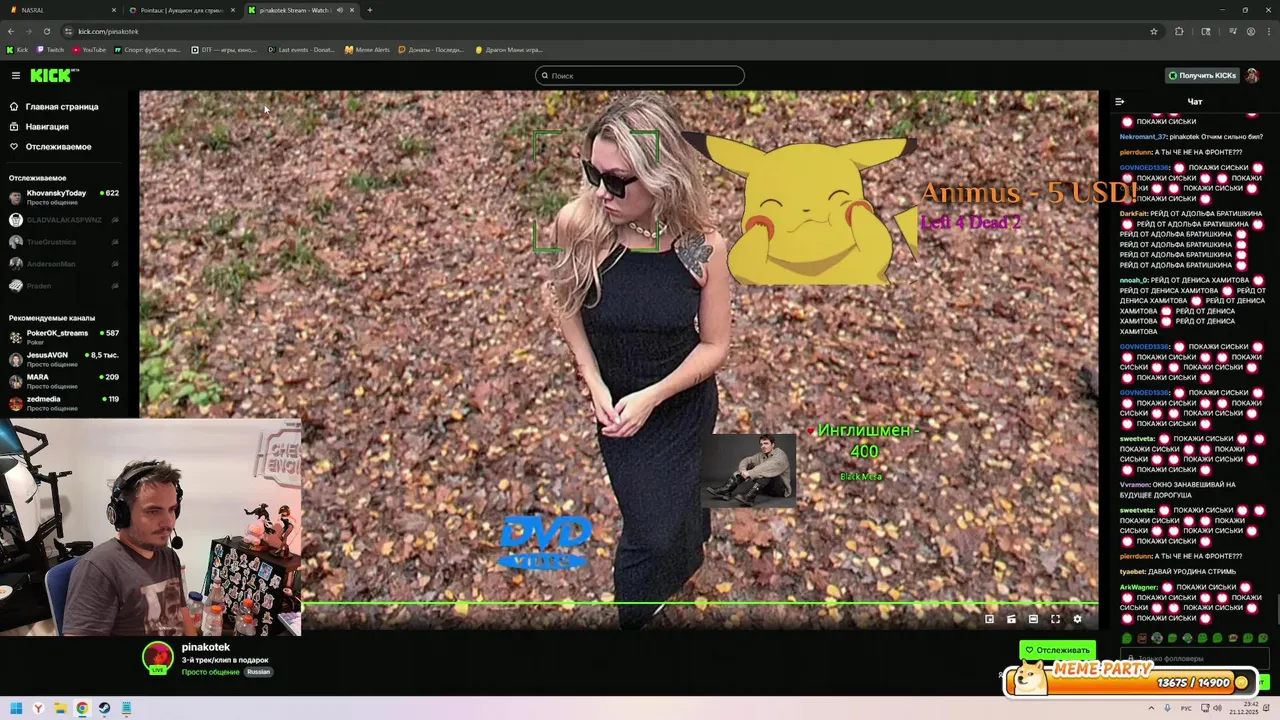Toggle theater mode in video player
Screen dimensions: 1280x720
tap(1033, 619)
